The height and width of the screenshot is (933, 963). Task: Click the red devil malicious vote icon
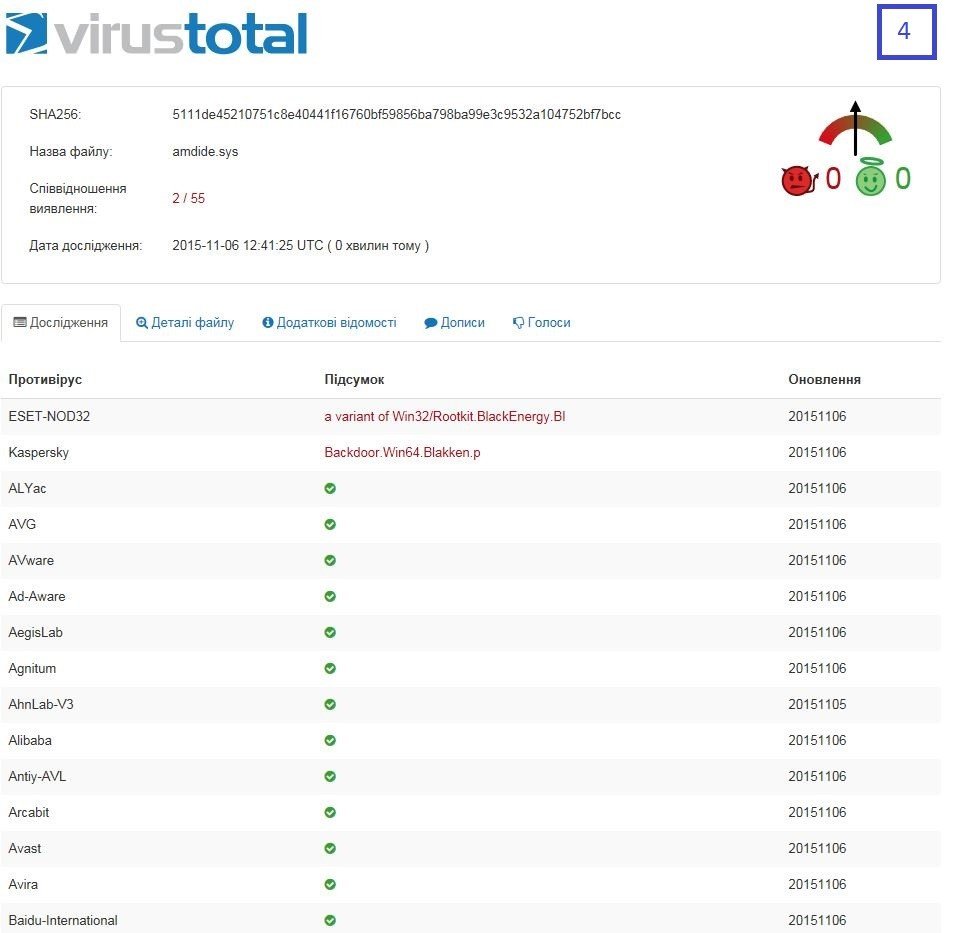pos(798,180)
